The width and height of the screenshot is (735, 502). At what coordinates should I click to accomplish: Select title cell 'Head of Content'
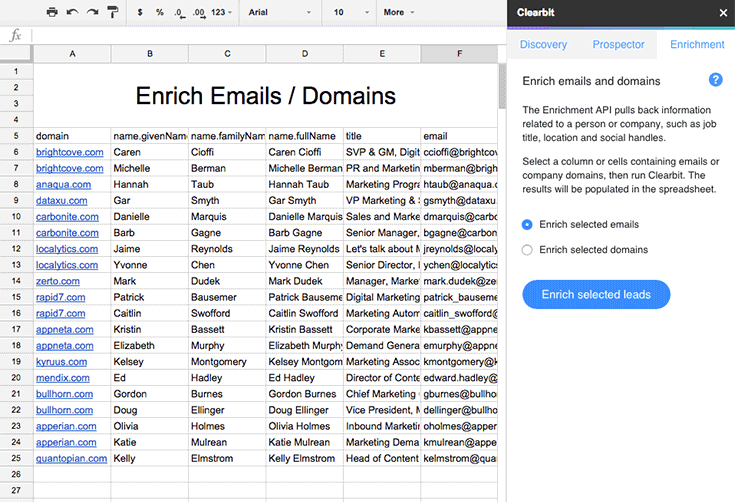(x=382, y=458)
